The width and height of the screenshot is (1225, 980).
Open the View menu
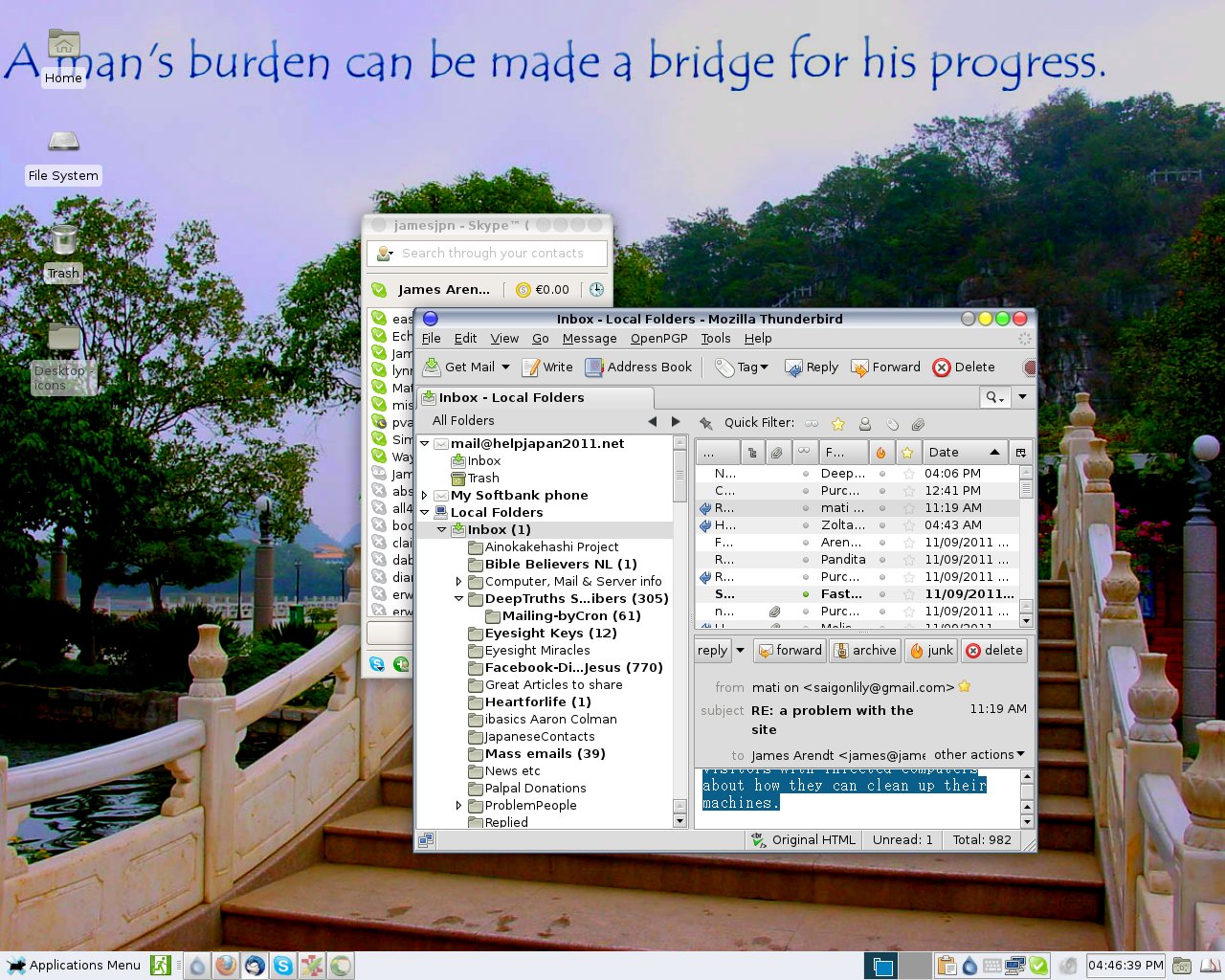click(x=504, y=339)
